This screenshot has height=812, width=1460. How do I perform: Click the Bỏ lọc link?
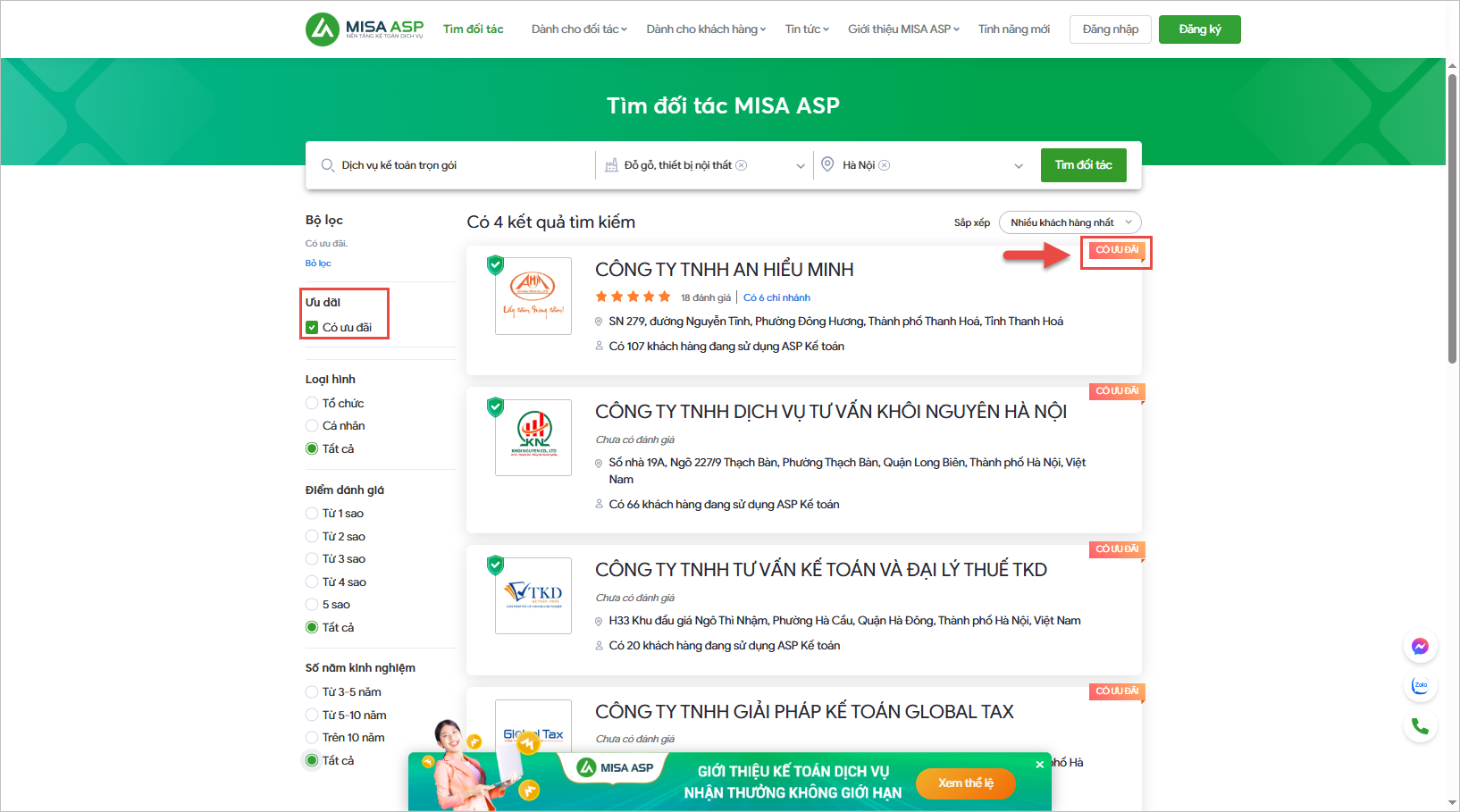click(318, 264)
